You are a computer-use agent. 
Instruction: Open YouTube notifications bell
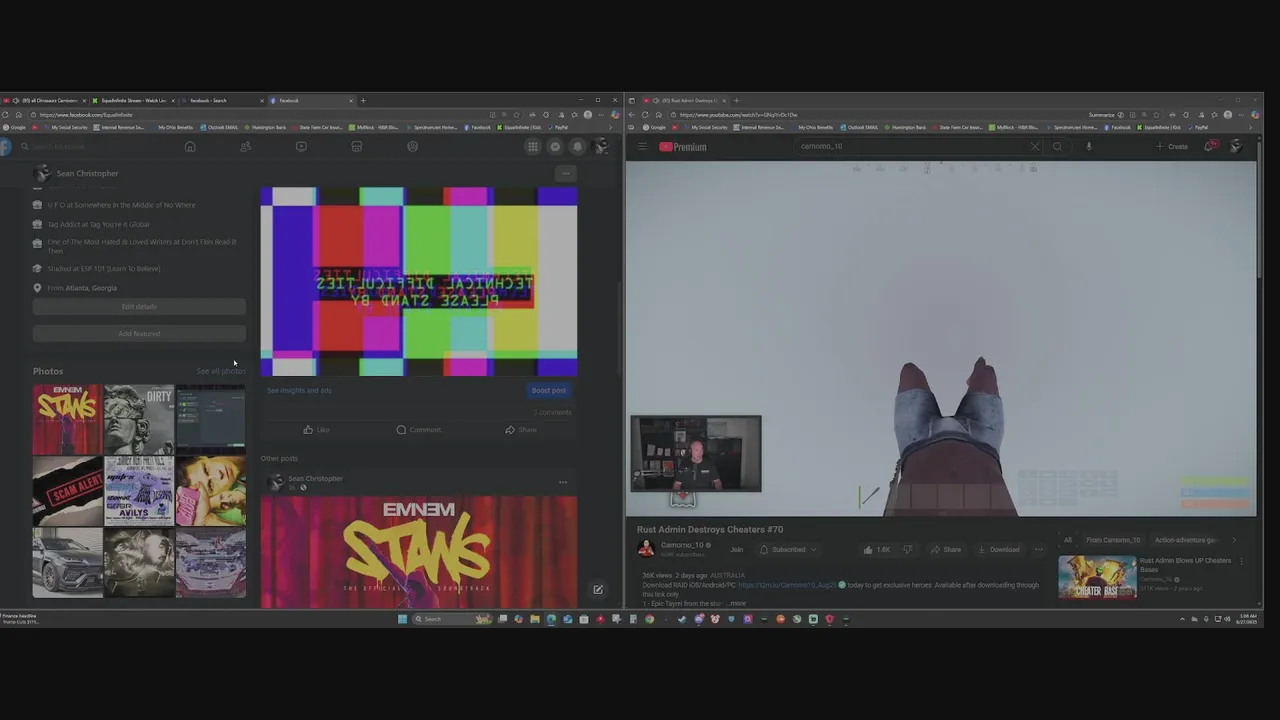pos(1210,147)
